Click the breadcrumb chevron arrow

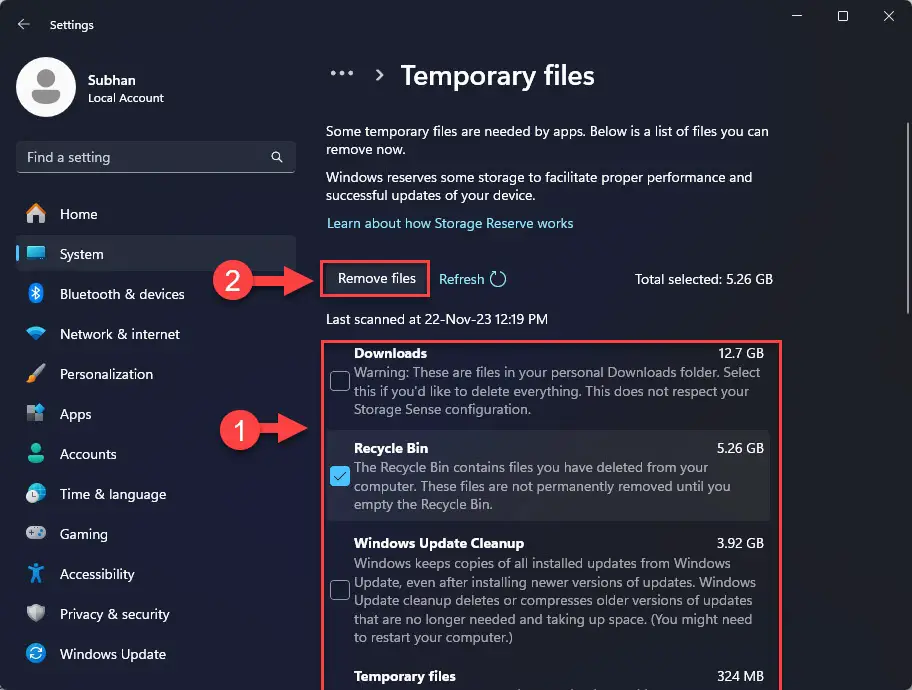pos(379,75)
